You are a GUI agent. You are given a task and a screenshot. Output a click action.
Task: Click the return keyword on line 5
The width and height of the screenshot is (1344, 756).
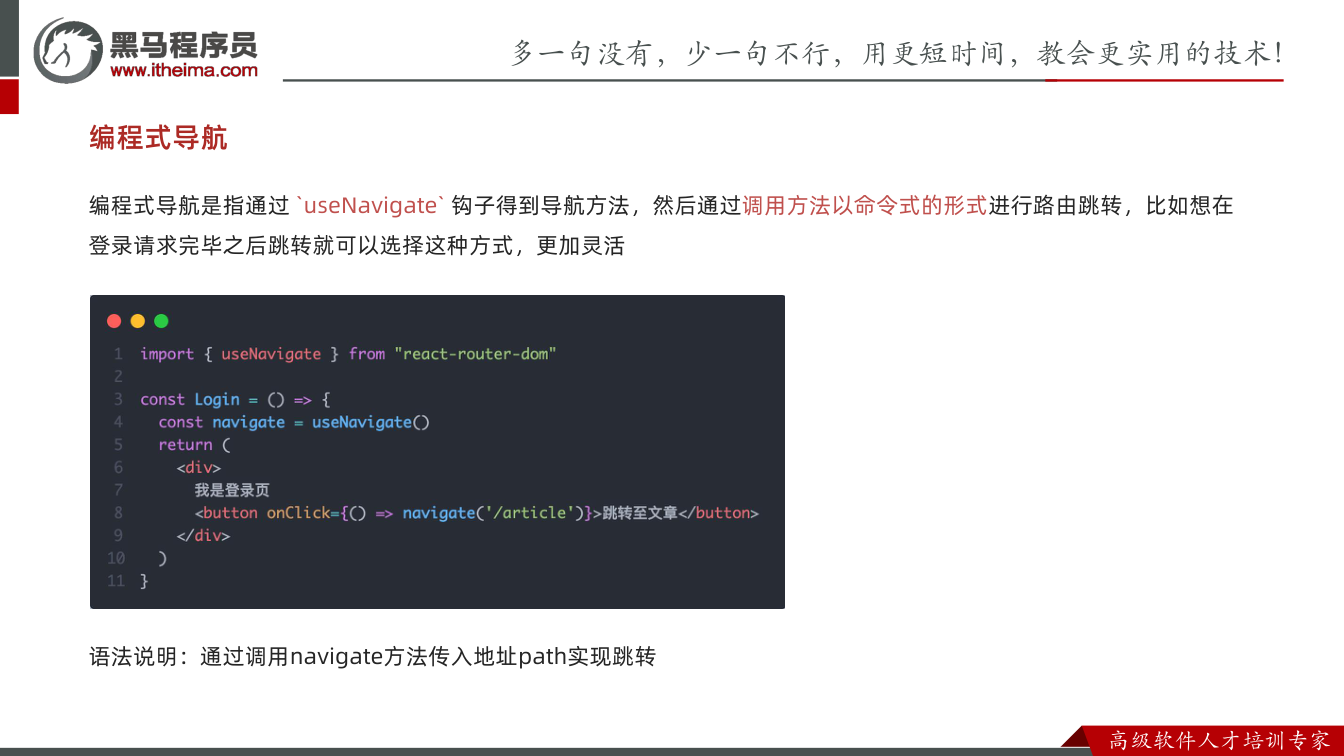point(185,445)
